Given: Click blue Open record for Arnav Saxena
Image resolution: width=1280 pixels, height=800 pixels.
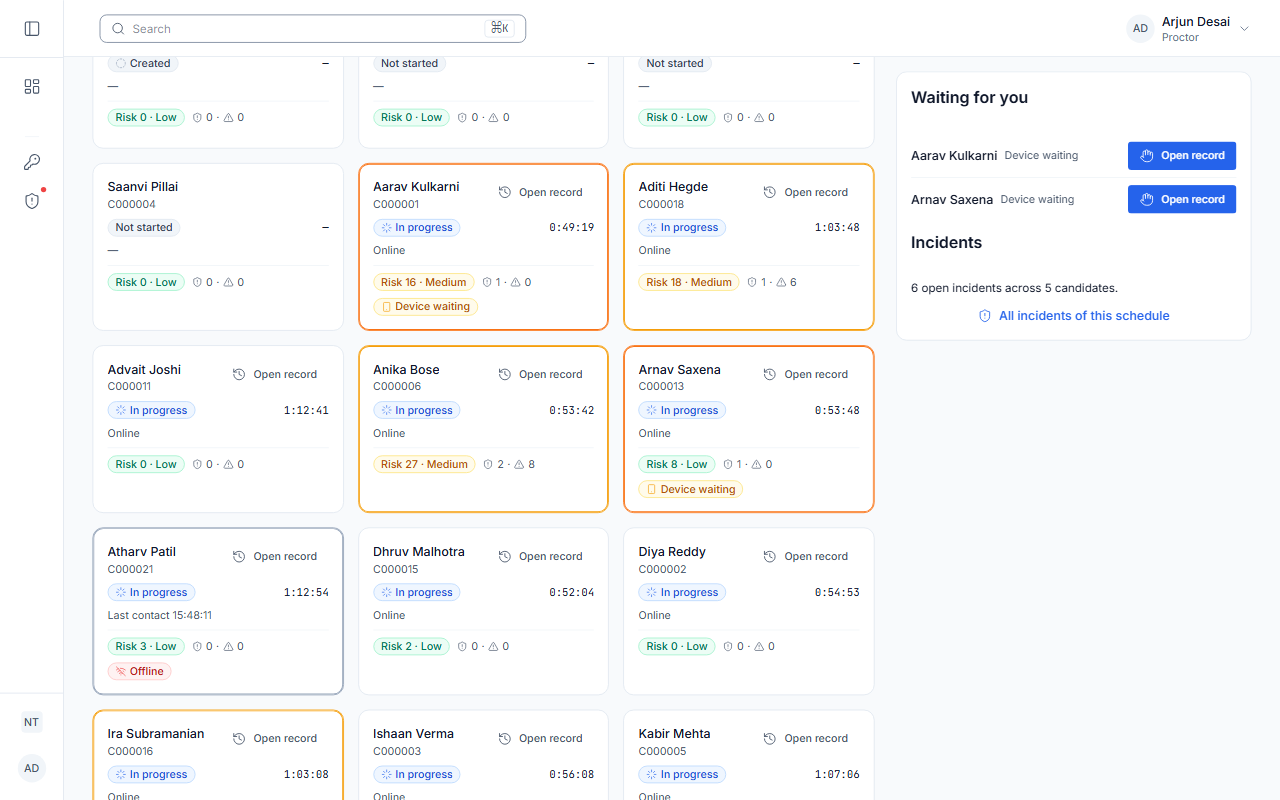Looking at the screenshot, I should (1182, 199).
